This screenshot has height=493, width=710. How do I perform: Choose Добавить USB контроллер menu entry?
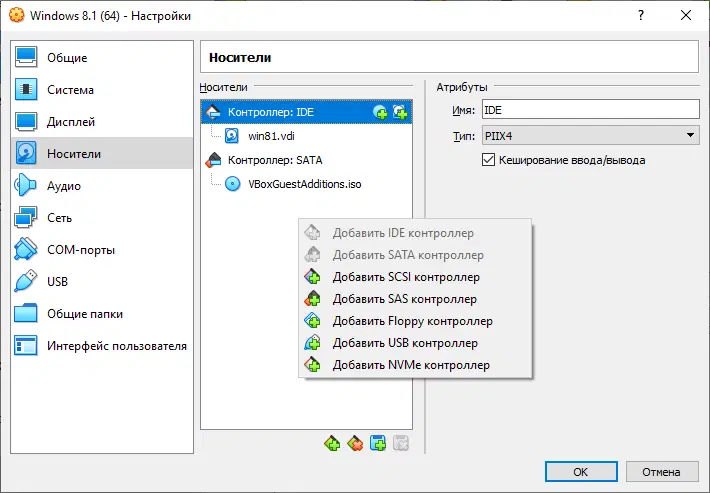point(407,343)
